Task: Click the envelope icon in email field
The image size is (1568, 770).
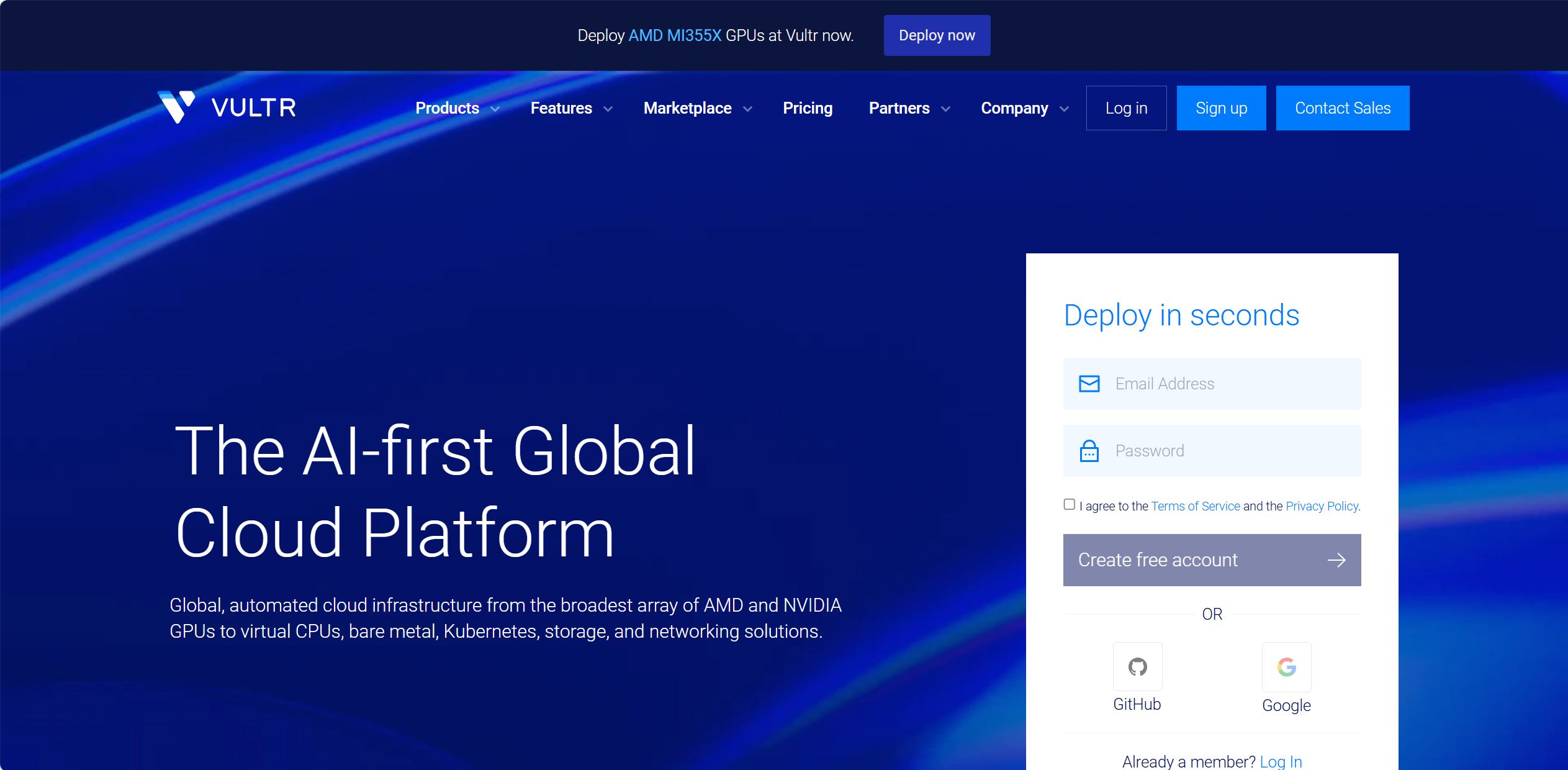Action: point(1089,384)
